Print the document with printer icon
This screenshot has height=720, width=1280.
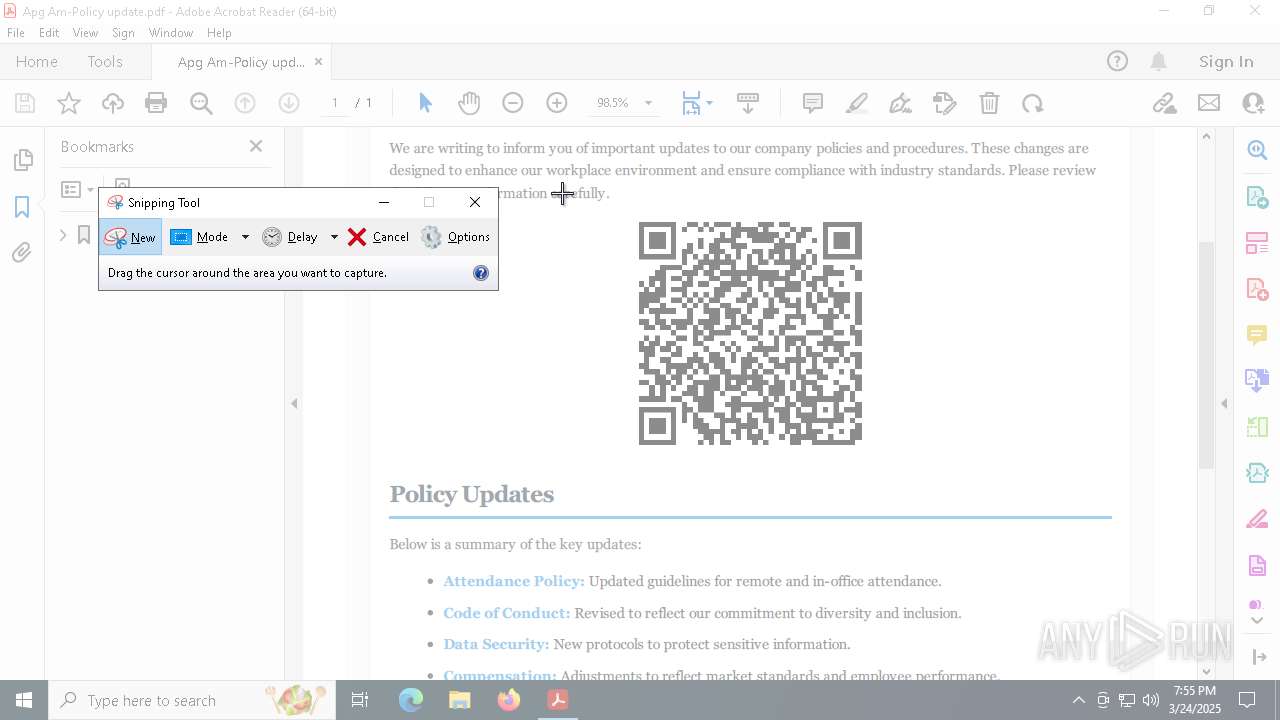[156, 103]
